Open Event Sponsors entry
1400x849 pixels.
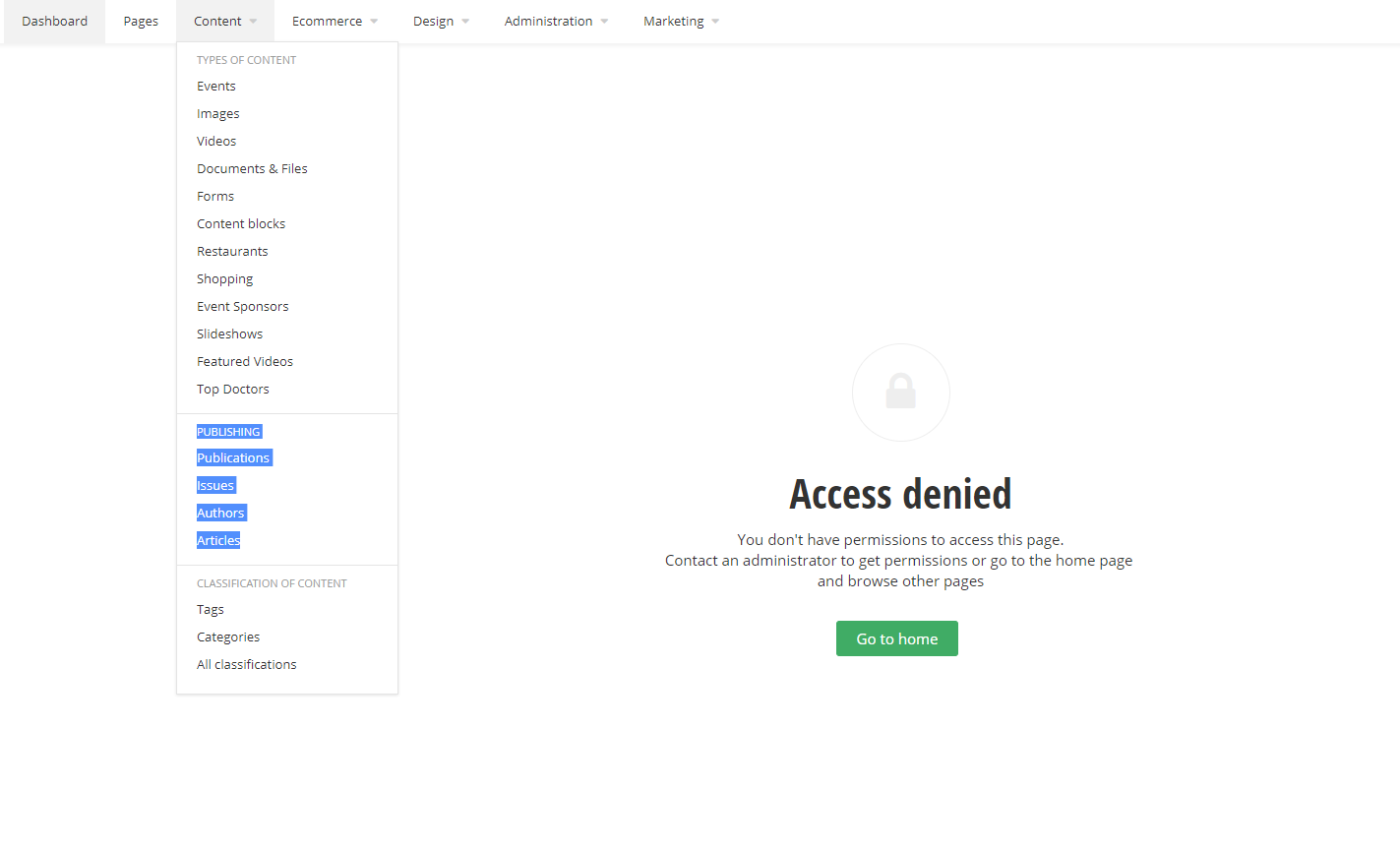click(243, 307)
